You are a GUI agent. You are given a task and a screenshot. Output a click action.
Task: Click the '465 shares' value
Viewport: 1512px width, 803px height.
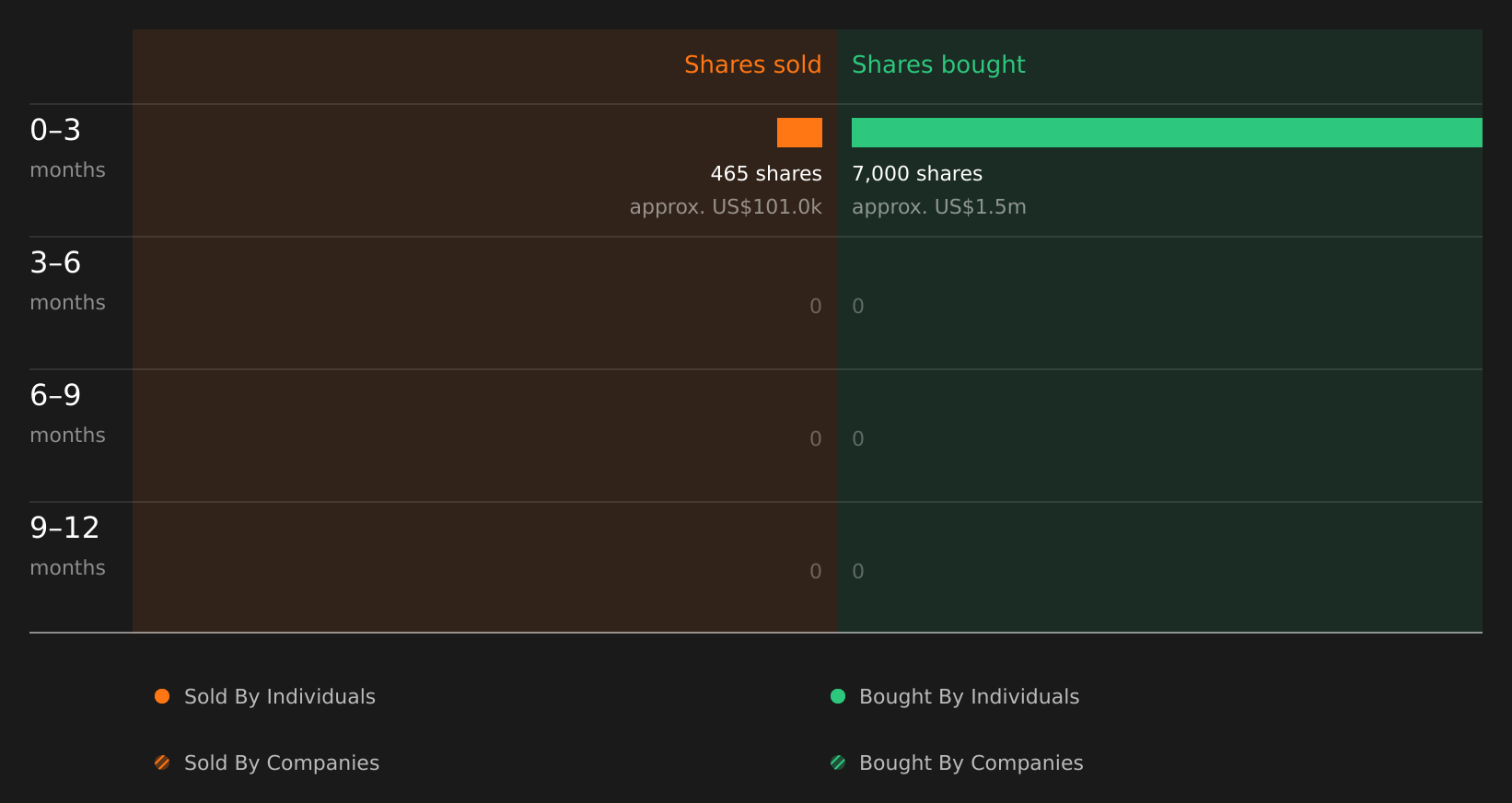[766, 173]
